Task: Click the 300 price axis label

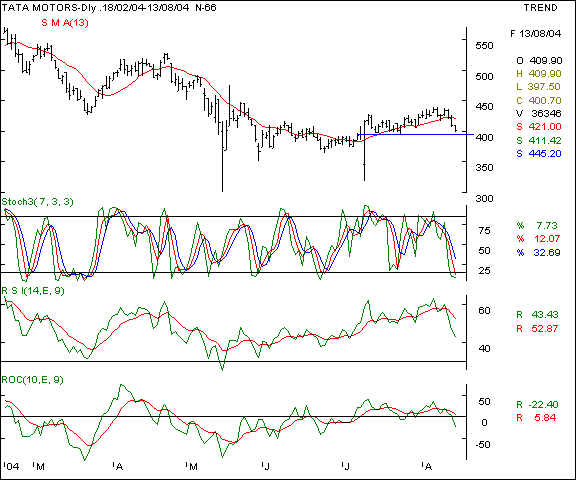Action: point(484,199)
